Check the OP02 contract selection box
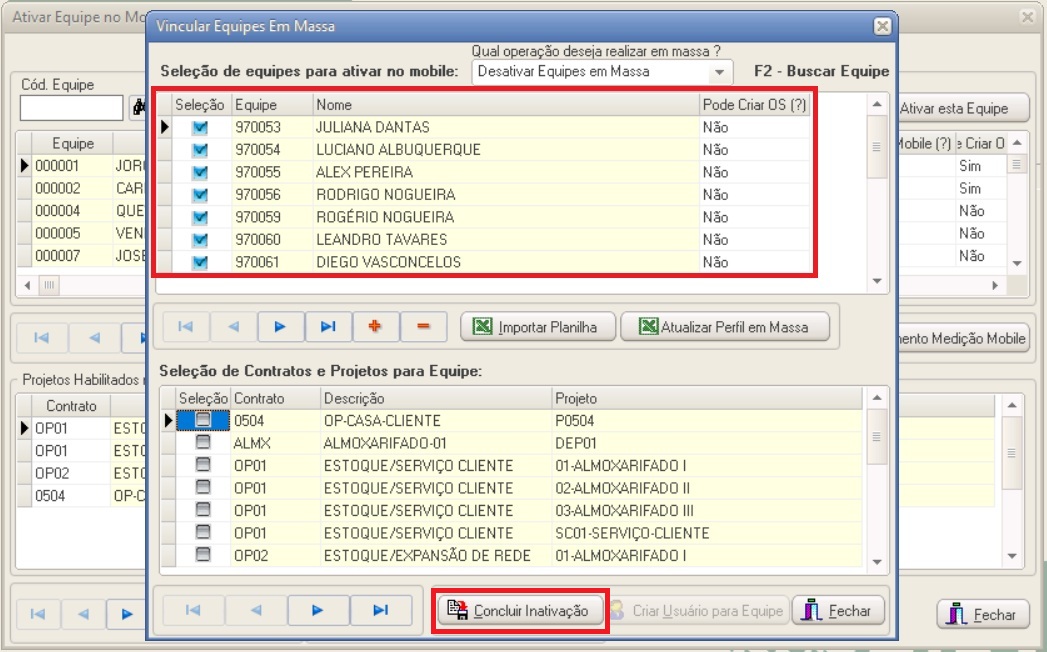 pyautogui.click(x=203, y=555)
